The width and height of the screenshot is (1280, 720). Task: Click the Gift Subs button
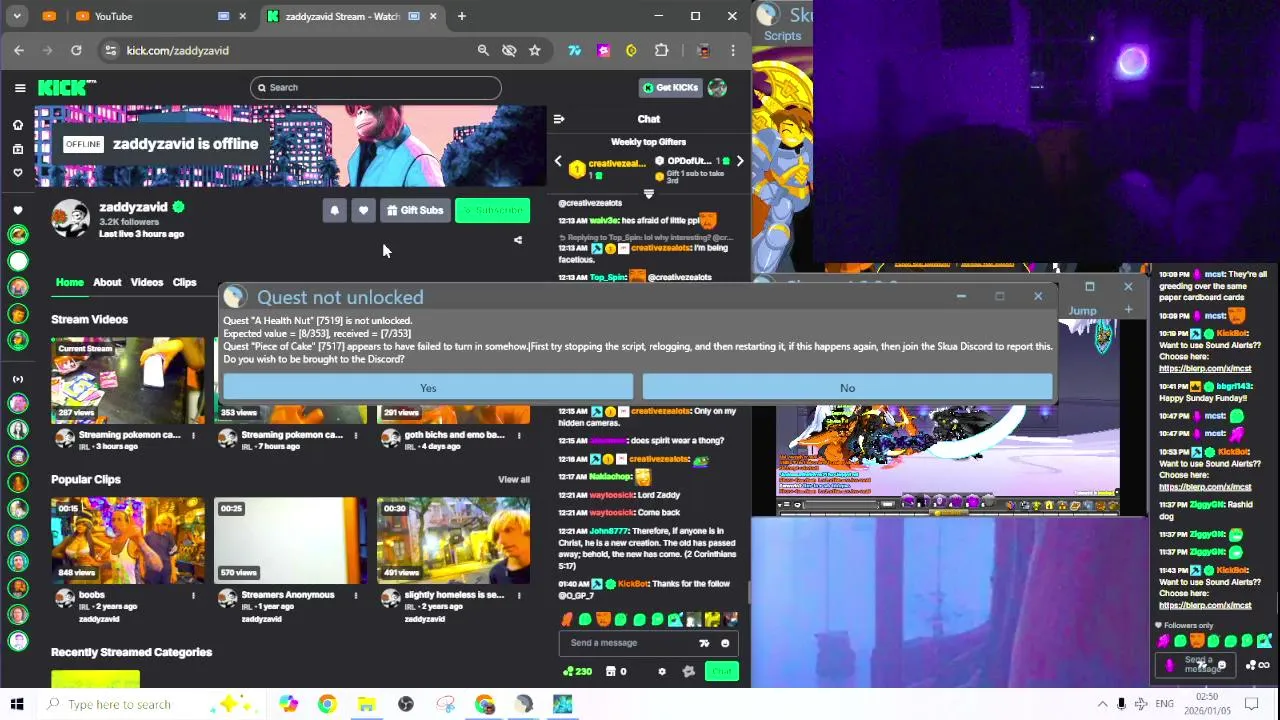(x=414, y=210)
